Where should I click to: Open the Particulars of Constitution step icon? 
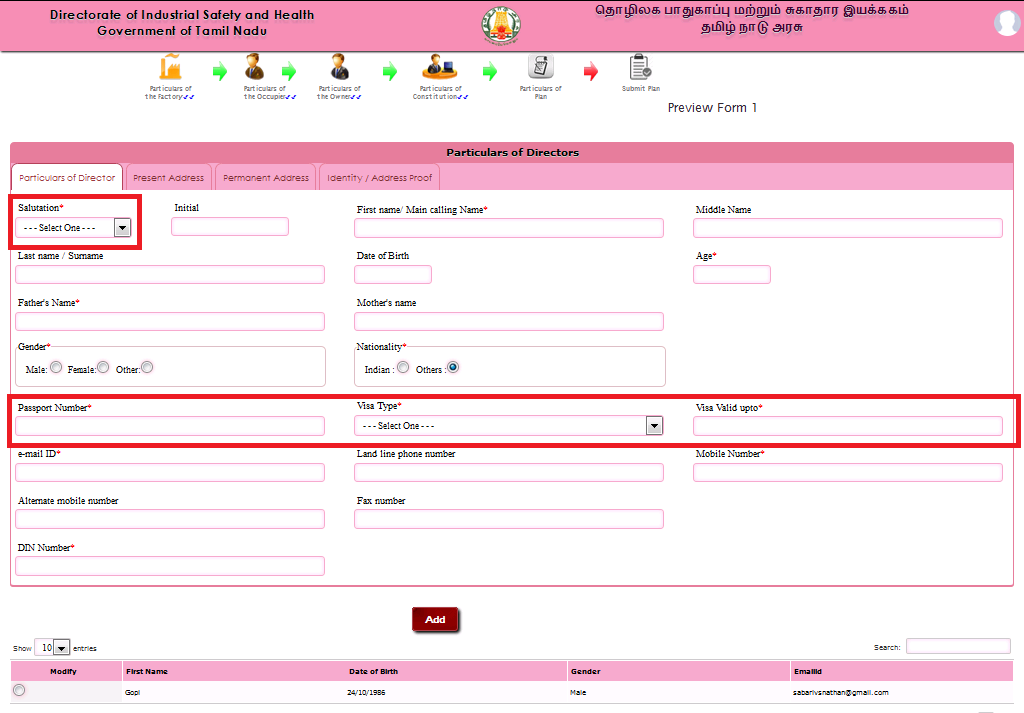click(x=440, y=67)
